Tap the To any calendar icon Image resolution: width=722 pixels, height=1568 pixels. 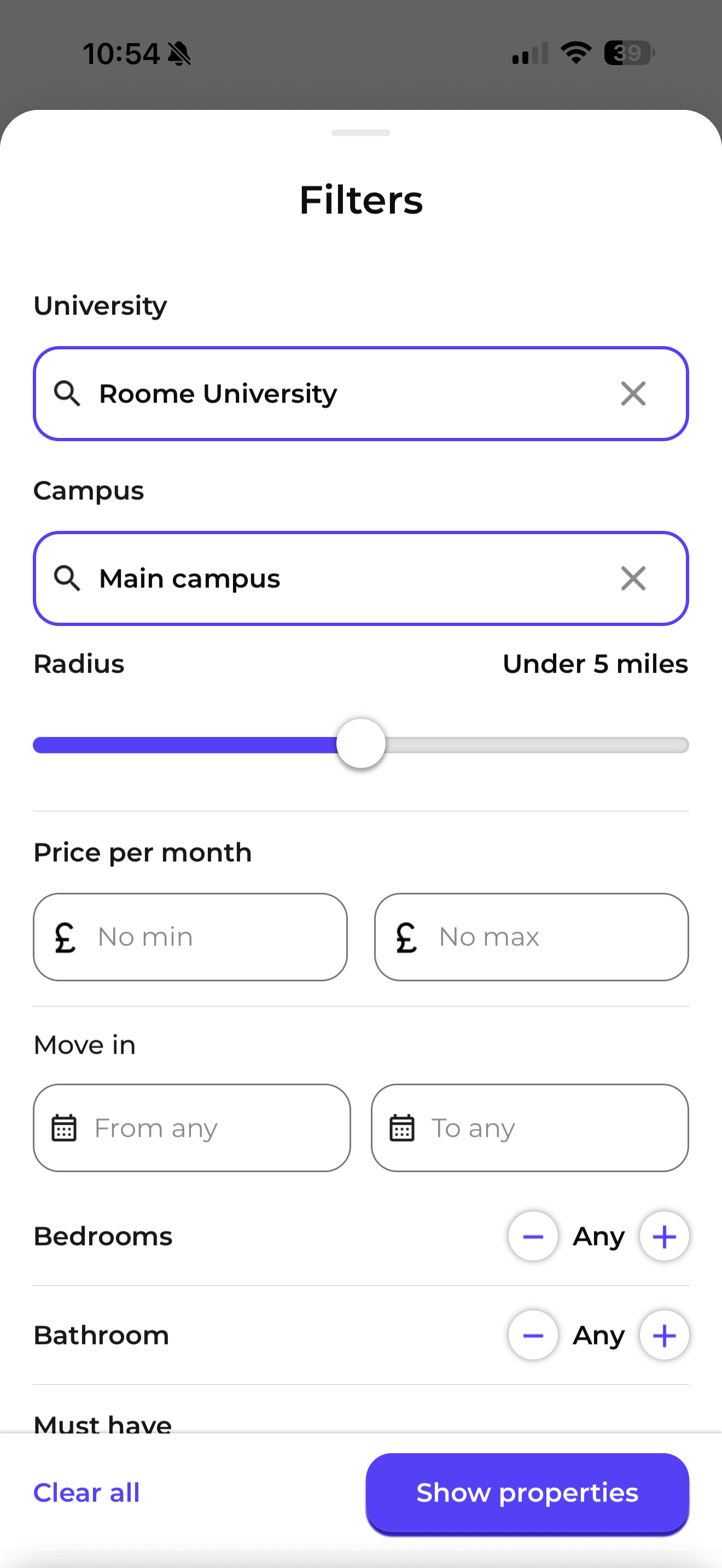pyautogui.click(x=402, y=1128)
